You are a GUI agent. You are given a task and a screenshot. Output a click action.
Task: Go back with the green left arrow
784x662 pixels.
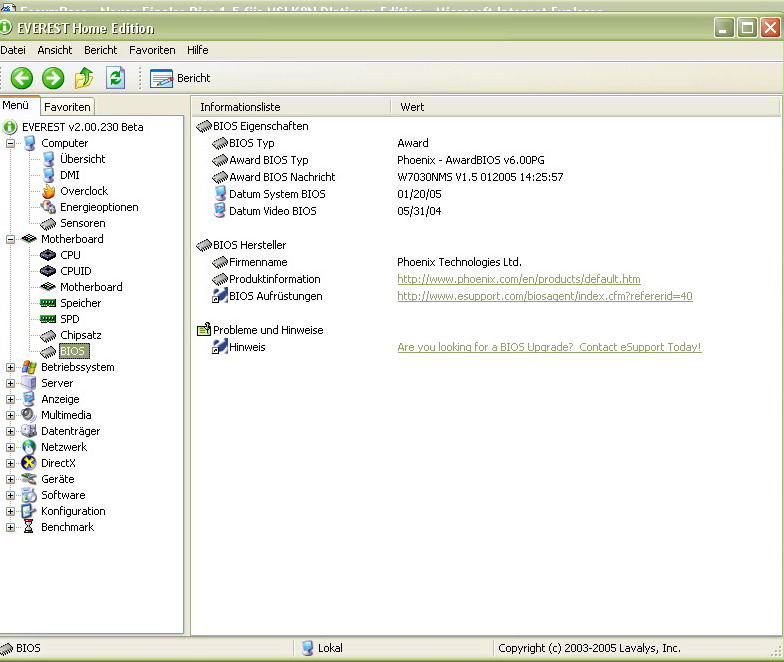[x=22, y=78]
